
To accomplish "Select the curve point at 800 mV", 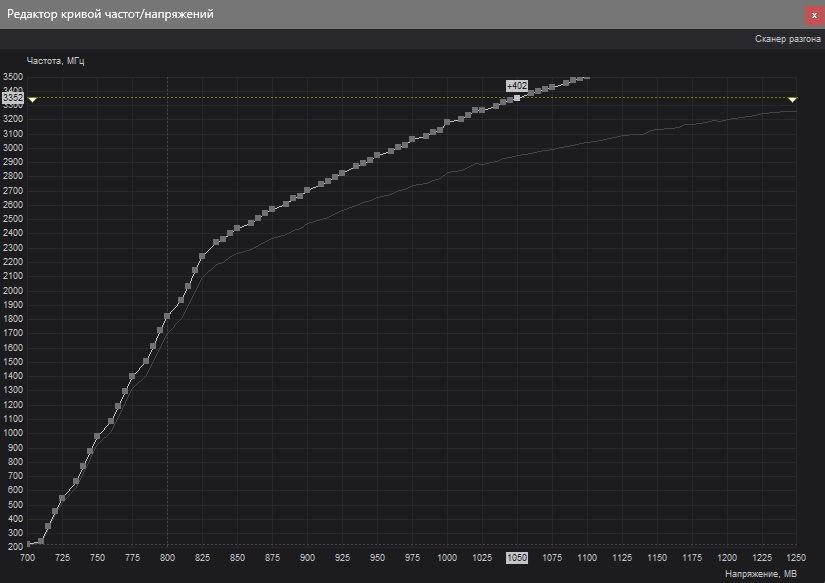I will pos(167,316).
